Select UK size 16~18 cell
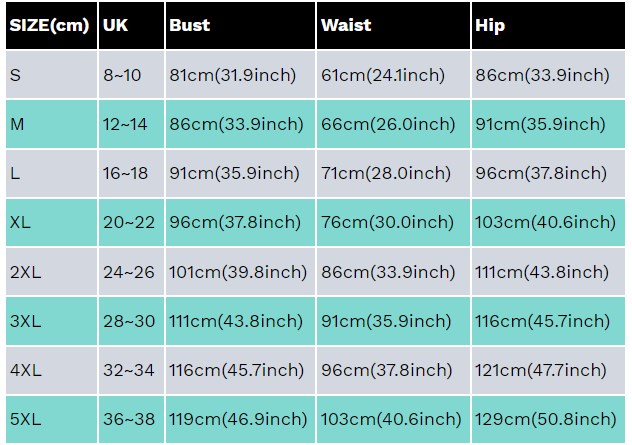The image size is (632, 445). [x=131, y=173]
